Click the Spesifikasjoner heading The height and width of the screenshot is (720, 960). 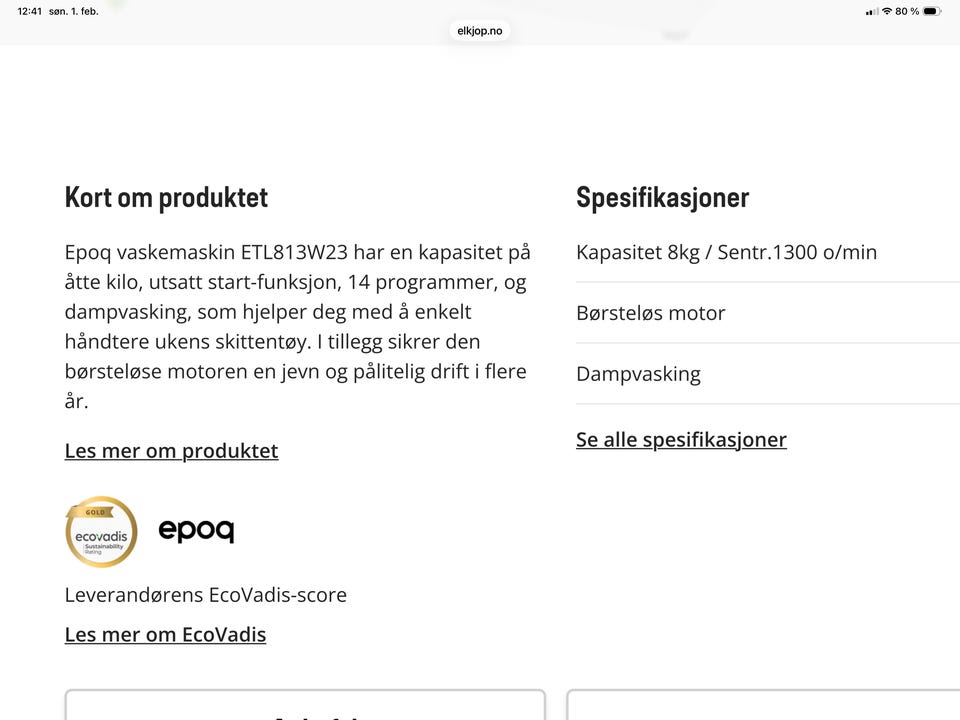662,197
